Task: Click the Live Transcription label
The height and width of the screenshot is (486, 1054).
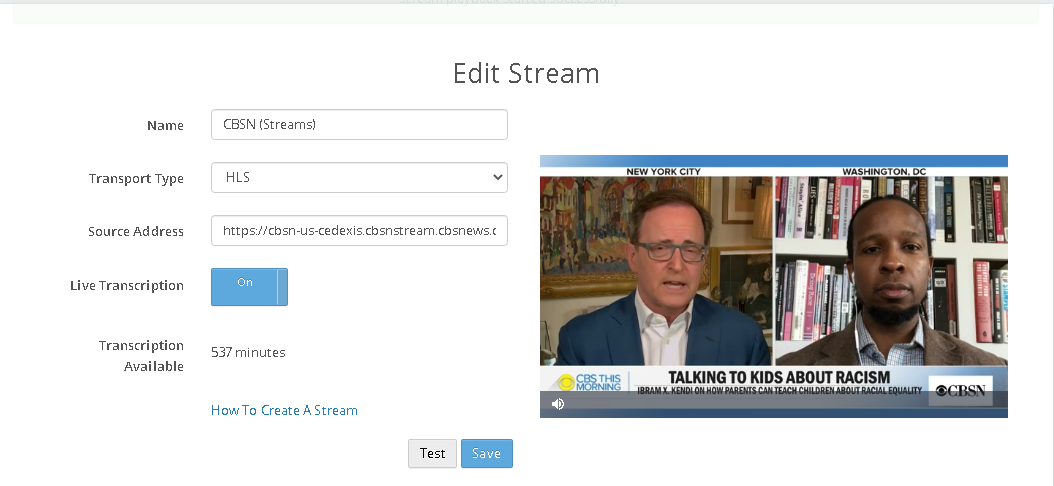Action: [x=127, y=285]
